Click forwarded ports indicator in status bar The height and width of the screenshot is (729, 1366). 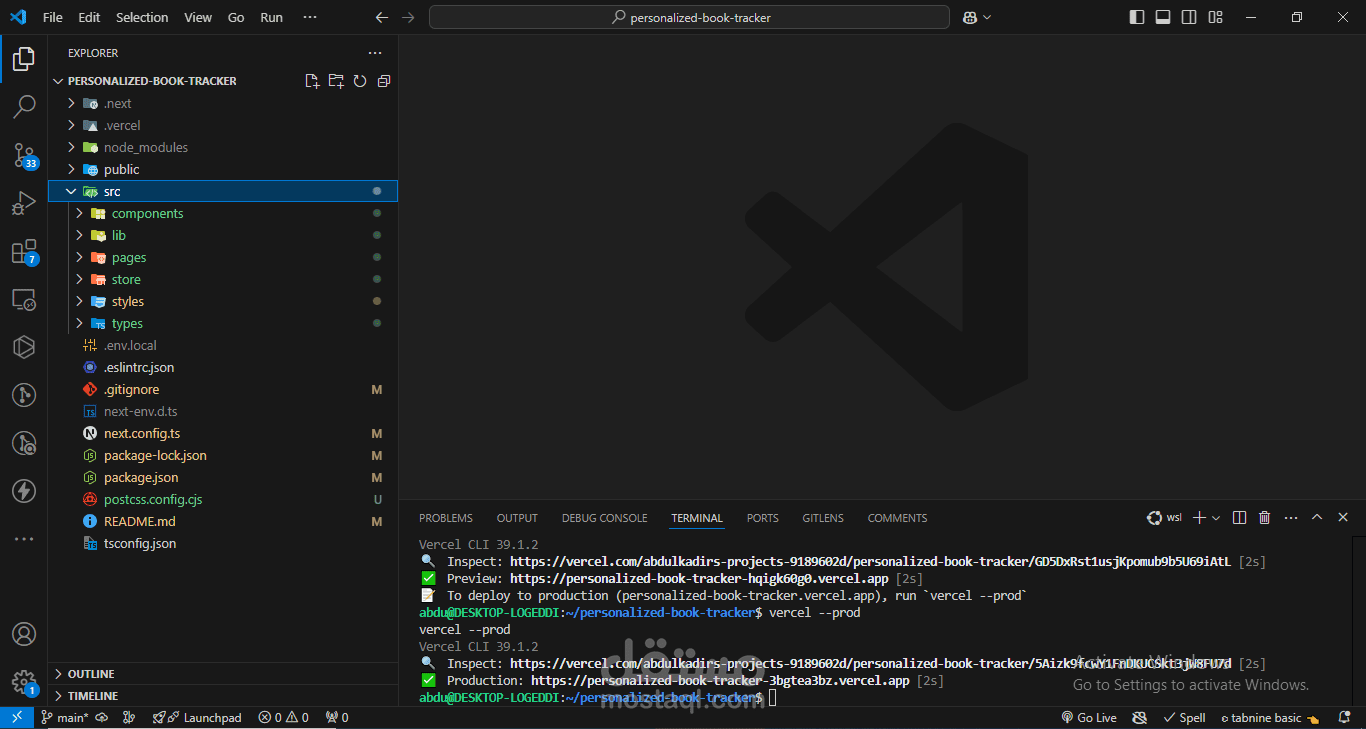[335, 718]
